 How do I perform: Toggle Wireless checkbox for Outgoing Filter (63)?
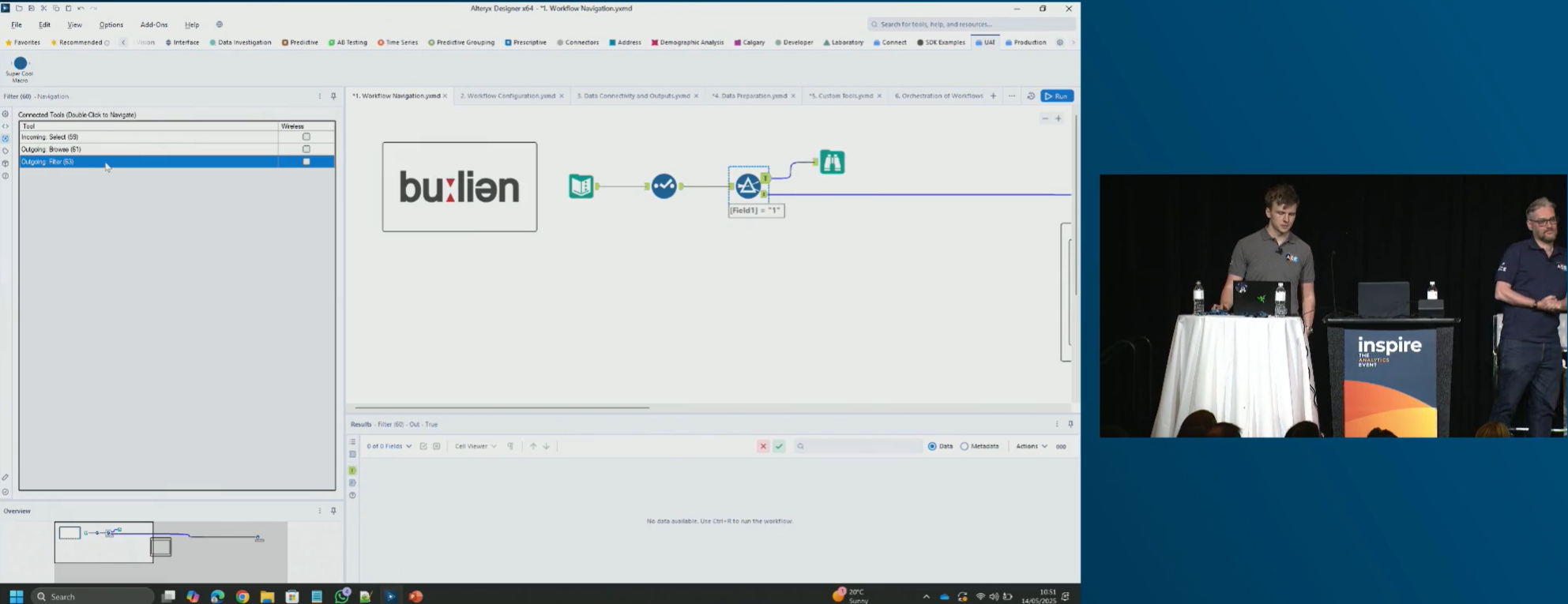[306, 162]
